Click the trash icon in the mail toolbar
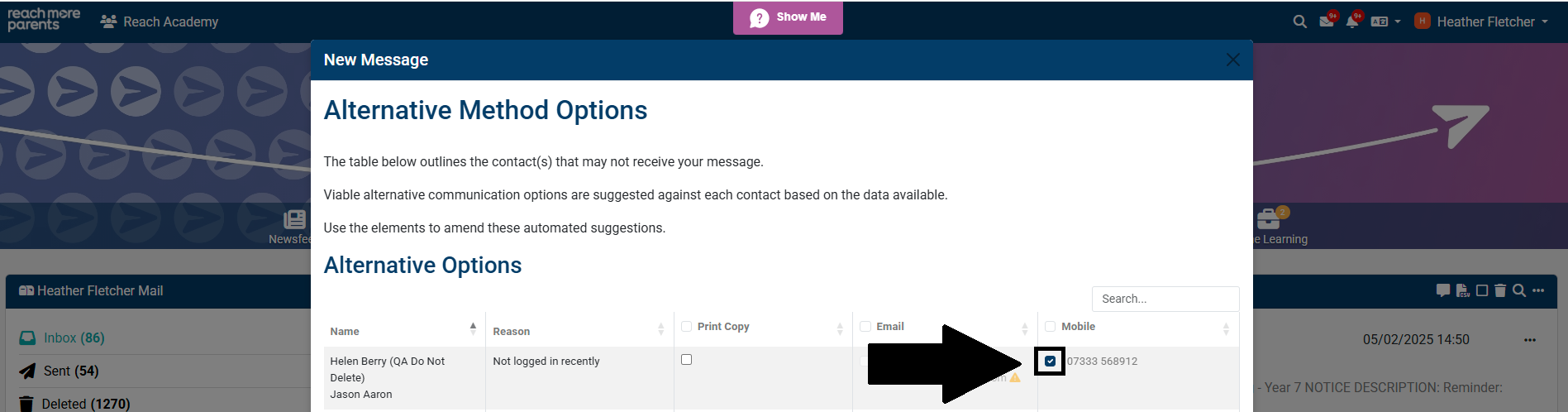Screen dimensions: 1568x412 pyautogui.click(x=1500, y=290)
